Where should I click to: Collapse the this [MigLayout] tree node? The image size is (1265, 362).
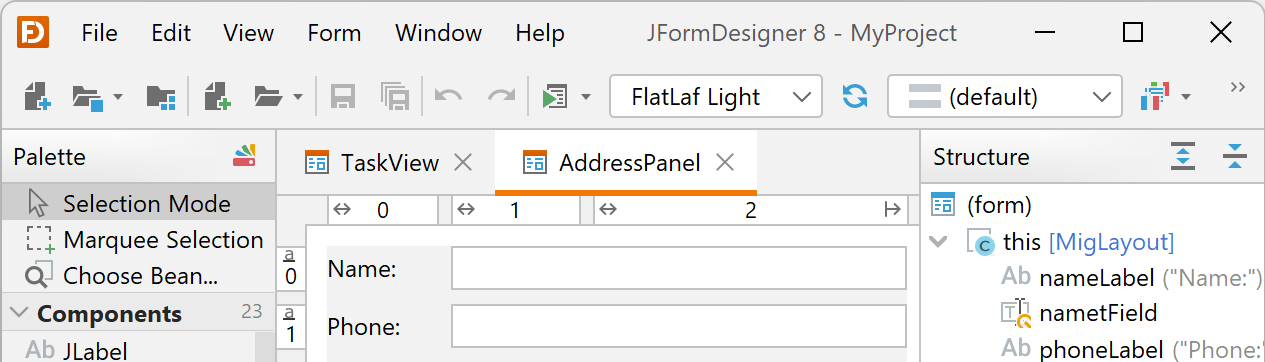939,241
